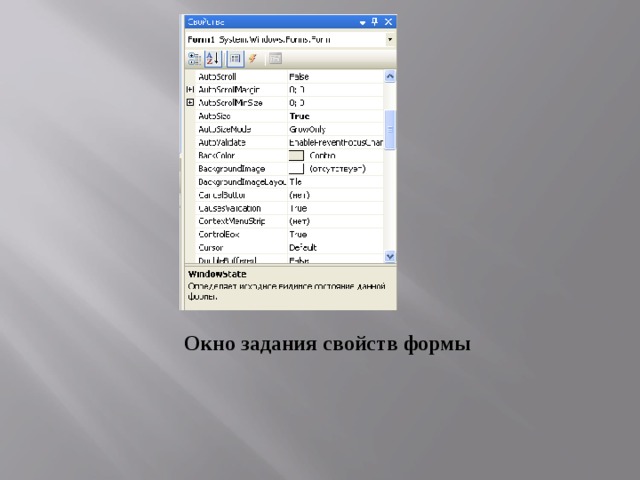Open the Events view via the lightning bolt icon
640x480 pixels.
tap(253, 58)
